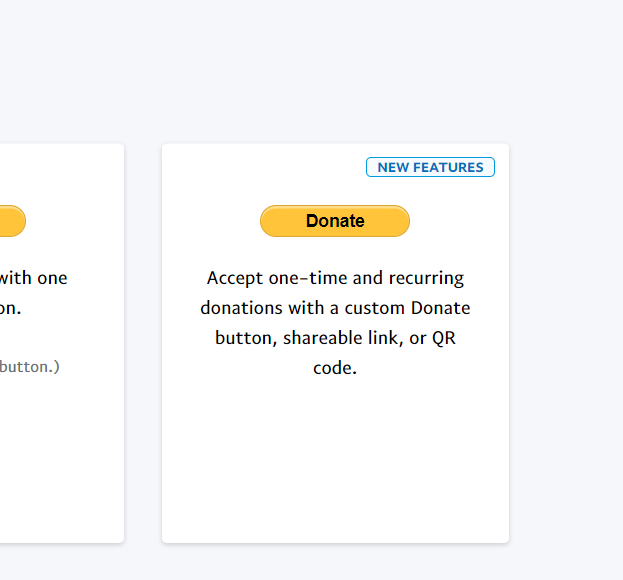Click the gray page background above the cards
Viewport: 623px width, 580px height.
click(x=310, y=70)
